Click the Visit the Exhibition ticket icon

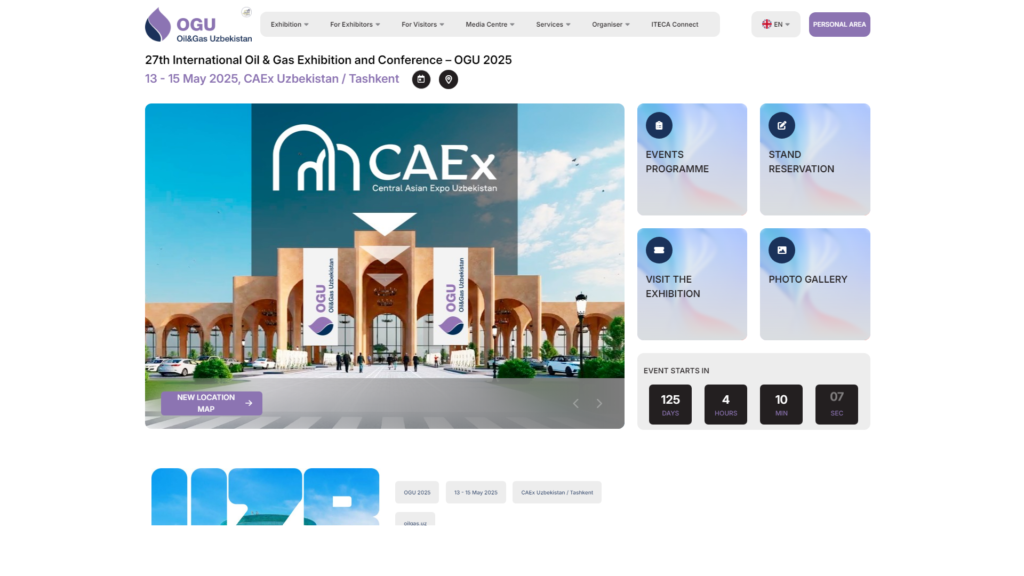(659, 250)
